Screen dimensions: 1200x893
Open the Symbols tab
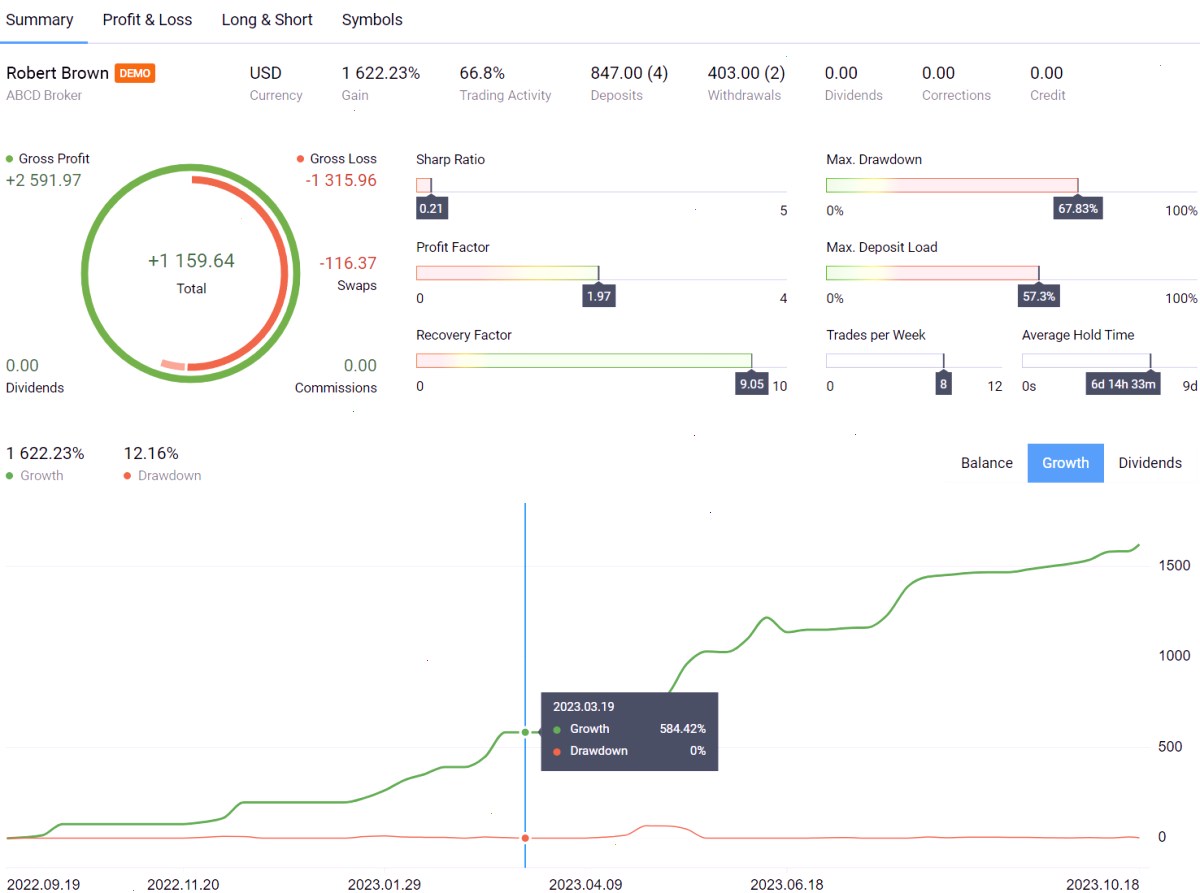372,20
